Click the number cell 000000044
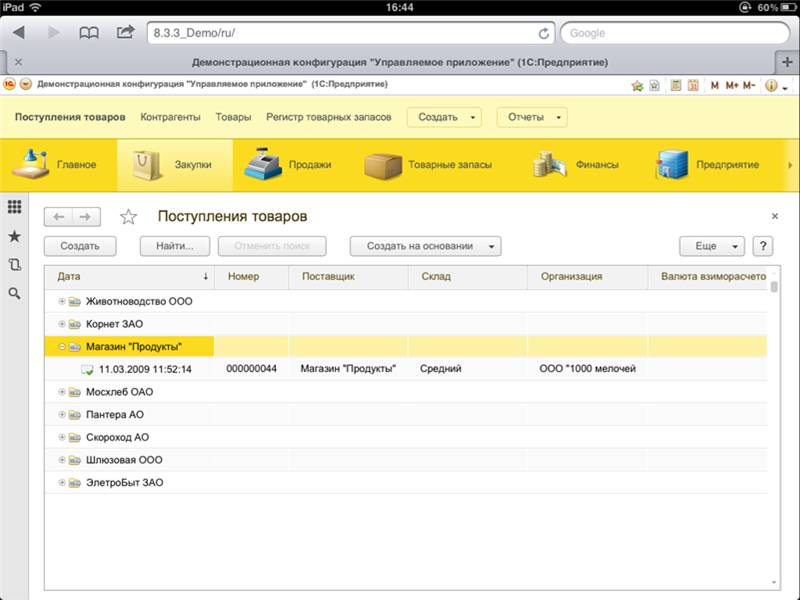The width and height of the screenshot is (800, 600). coord(252,369)
